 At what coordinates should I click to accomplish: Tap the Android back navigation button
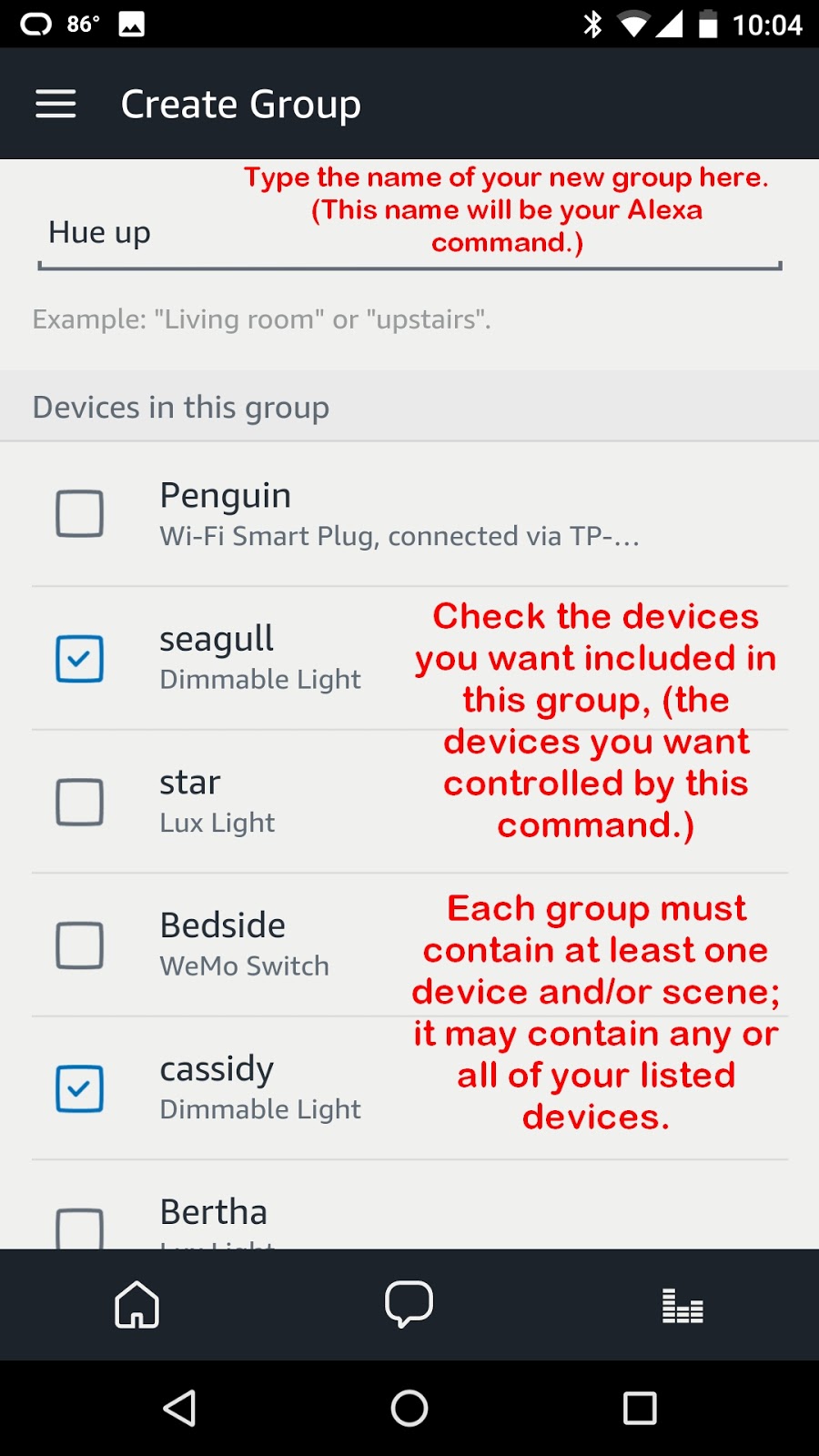click(x=179, y=1407)
